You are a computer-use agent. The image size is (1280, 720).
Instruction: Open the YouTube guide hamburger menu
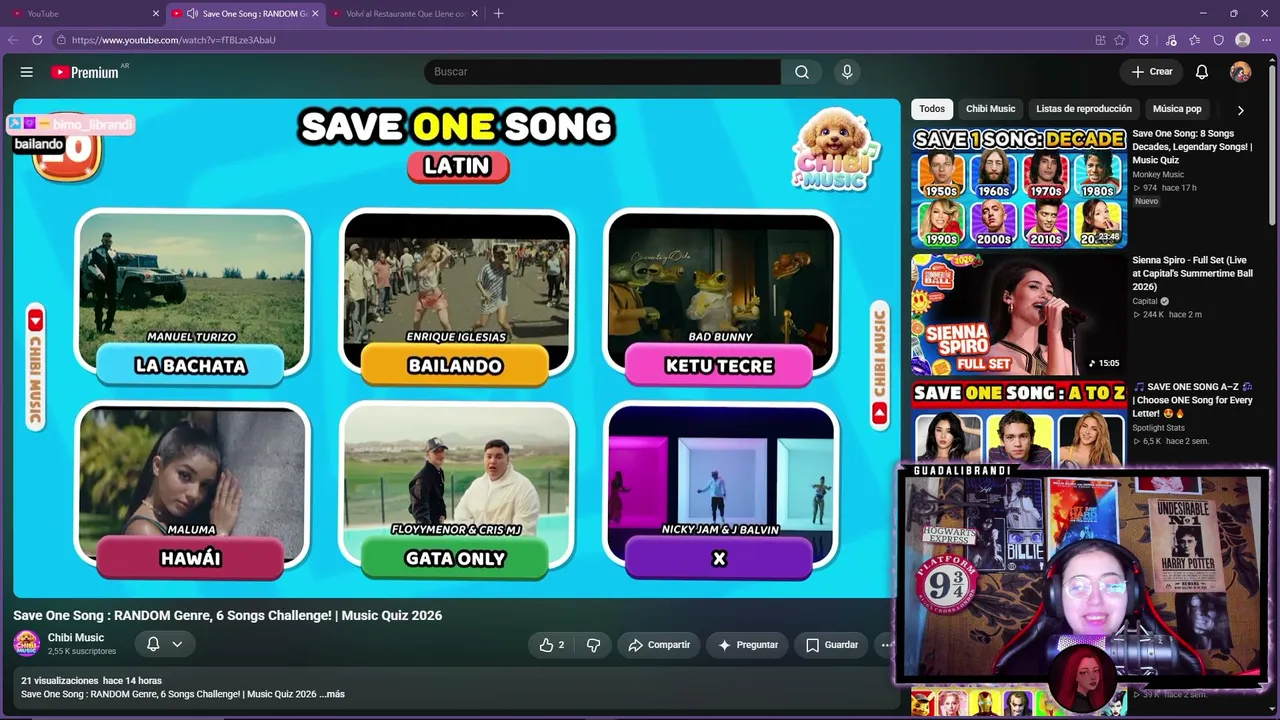(27, 72)
